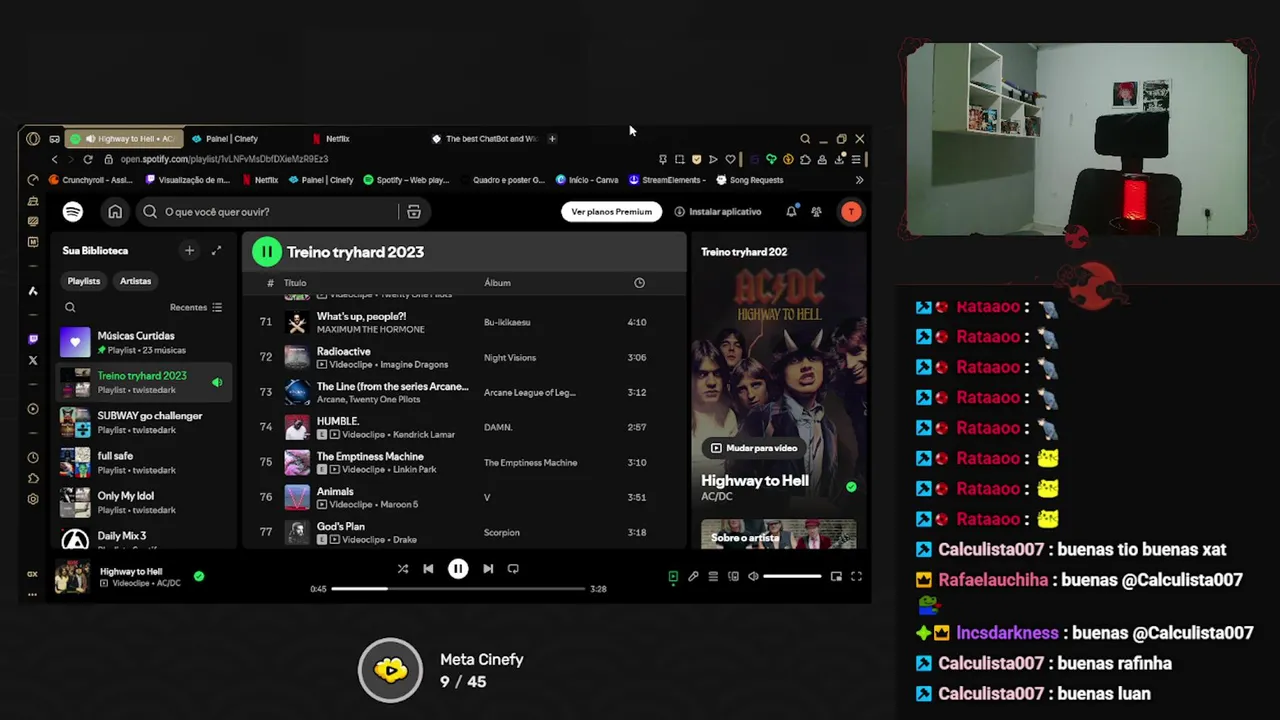The height and width of the screenshot is (720, 1280).
Task: Open Twitch icon in browser sidebar
Action: pyautogui.click(x=33, y=339)
